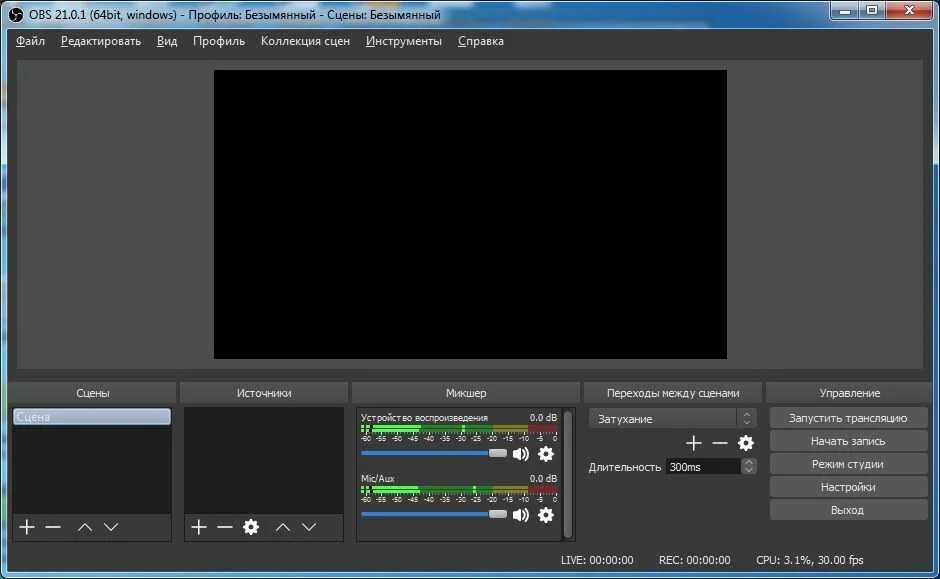Click Устройство воспроизведения 0.0 dB value
940x579 pixels.
[543, 418]
